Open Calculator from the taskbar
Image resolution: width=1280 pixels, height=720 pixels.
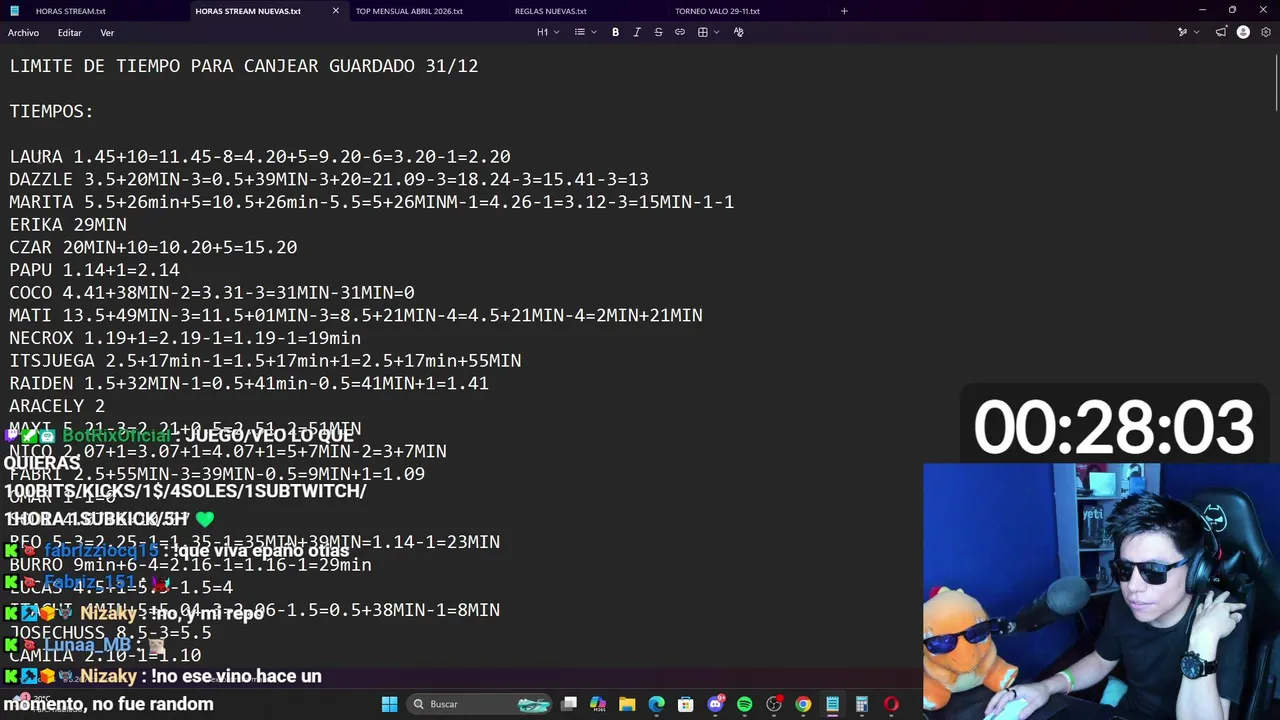[x=861, y=704]
